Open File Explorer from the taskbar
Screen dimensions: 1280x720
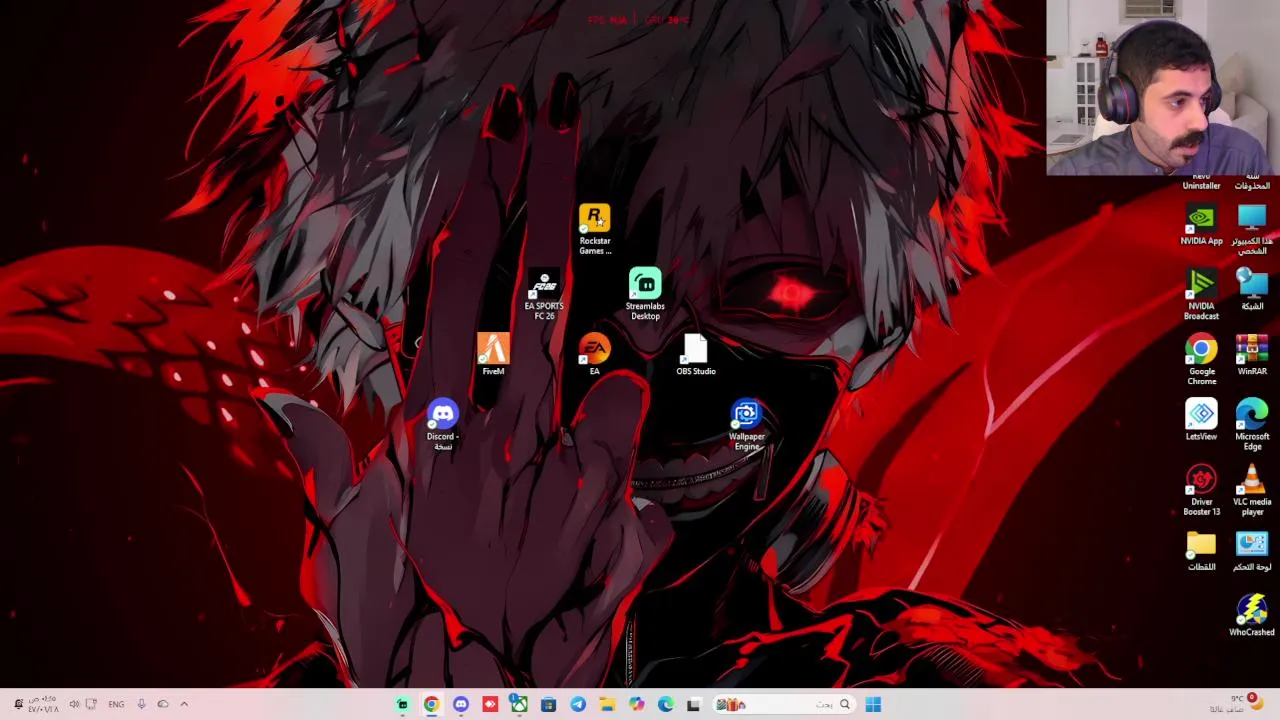pos(607,704)
